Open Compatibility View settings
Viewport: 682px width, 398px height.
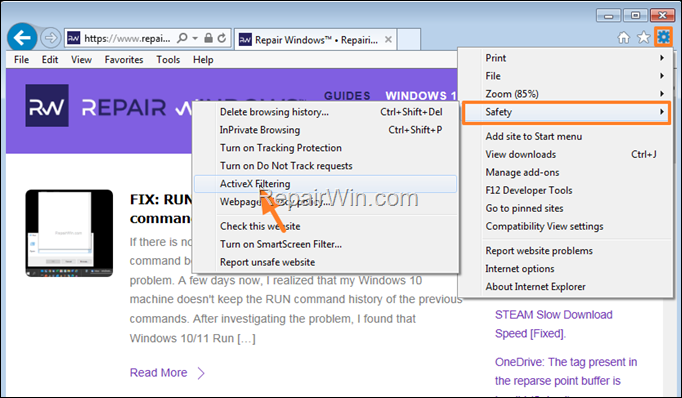click(566, 226)
